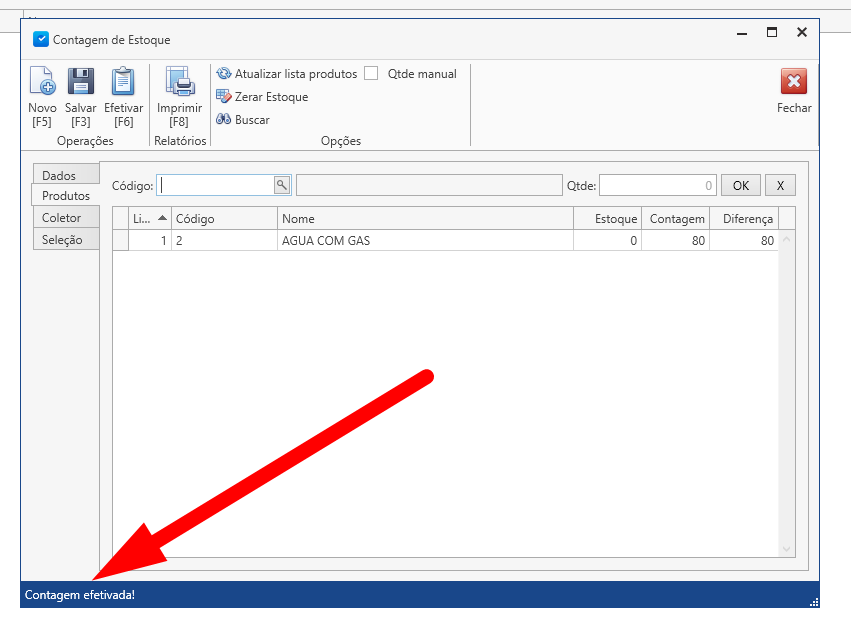The width and height of the screenshot is (851, 643).
Task: Click the Novo [F5] icon
Action: [42, 83]
